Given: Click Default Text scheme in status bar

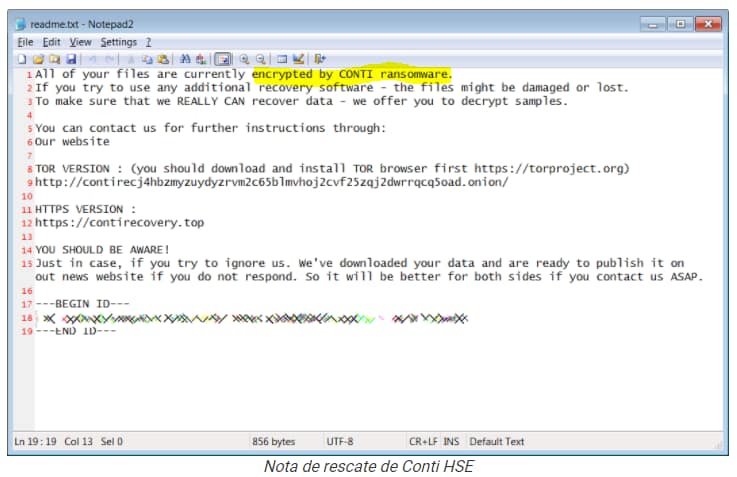Looking at the screenshot, I should pos(497,441).
